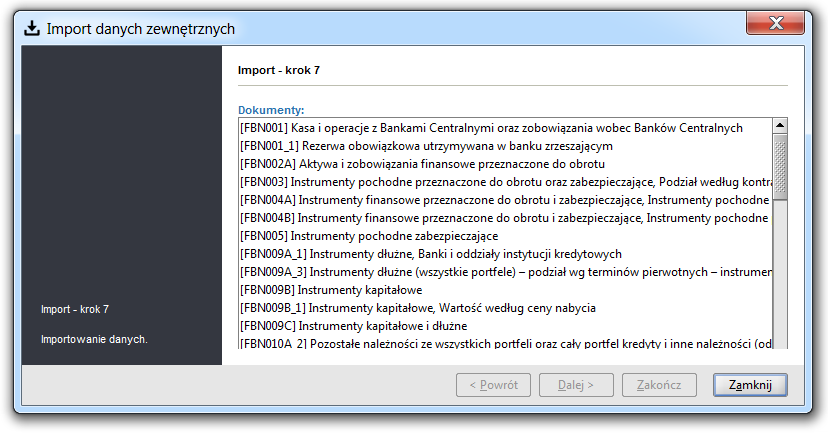This screenshot has width=828, height=436.
Task: Click the sidebar label Import - krok 7
Action: [x=75, y=309]
